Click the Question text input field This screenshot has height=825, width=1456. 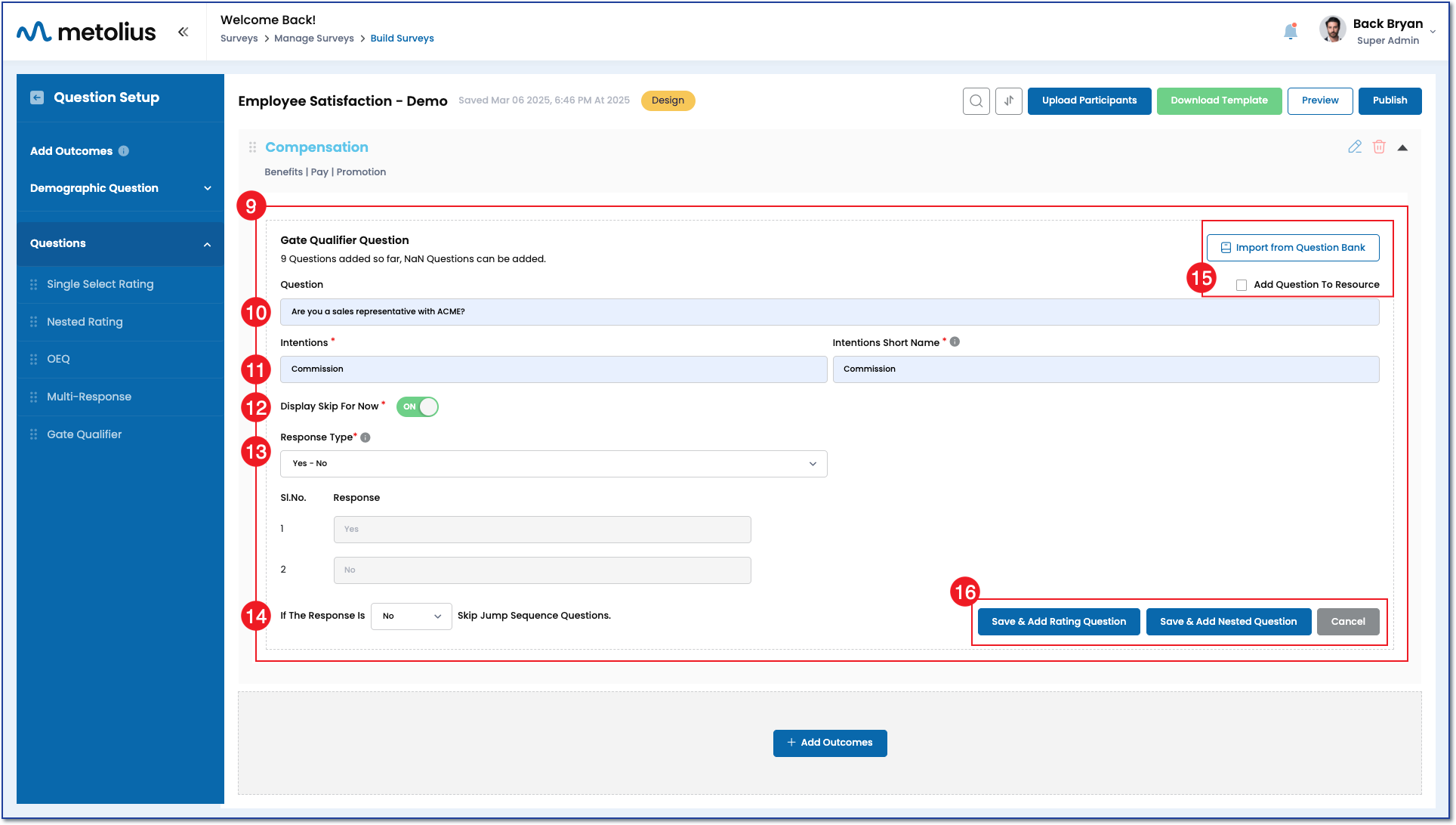click(829, 312)
